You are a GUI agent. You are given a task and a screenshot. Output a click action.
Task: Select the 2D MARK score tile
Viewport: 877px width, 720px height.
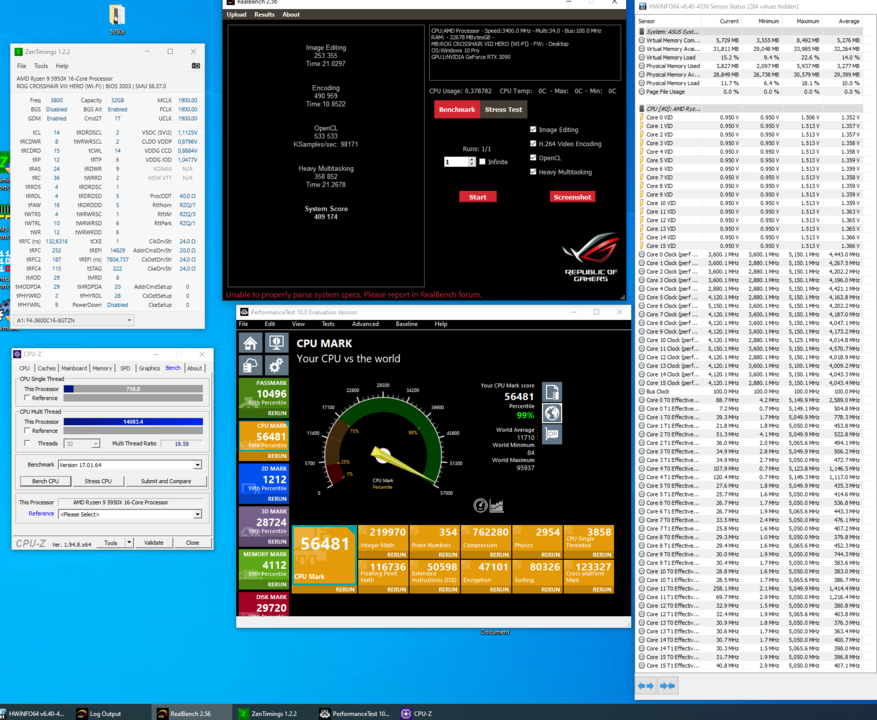pos(263,483)
